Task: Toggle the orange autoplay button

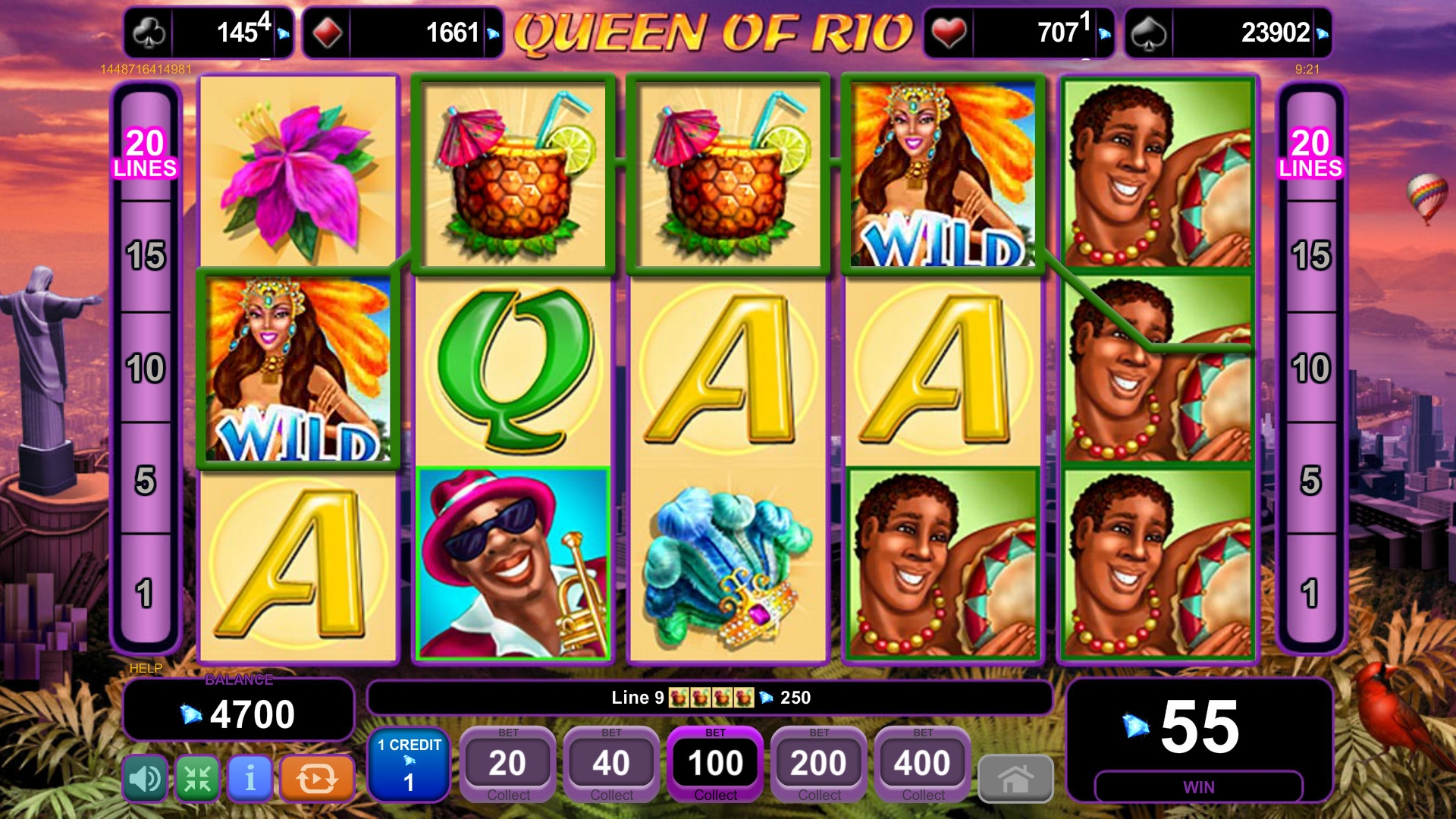Action: point(317,778)
